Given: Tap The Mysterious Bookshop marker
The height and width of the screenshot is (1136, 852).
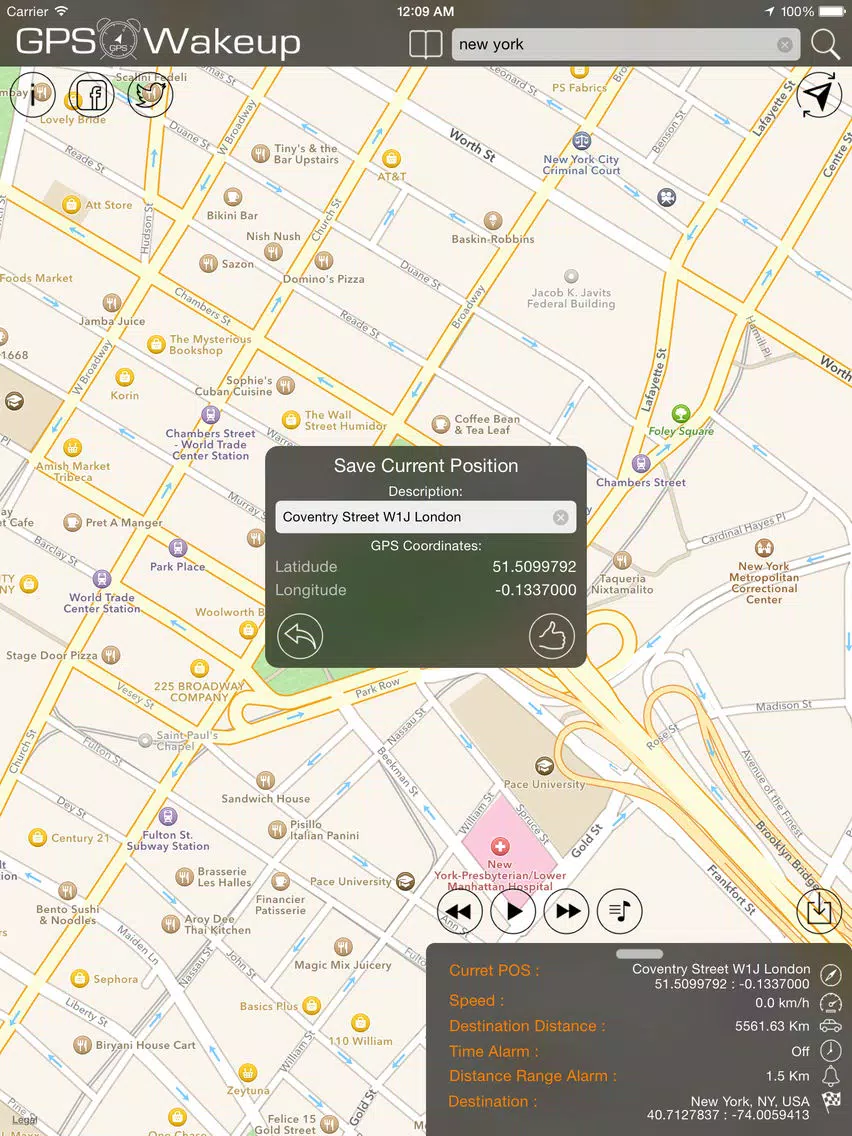Looking at the screenshot, I should click(x=156, y=344).
